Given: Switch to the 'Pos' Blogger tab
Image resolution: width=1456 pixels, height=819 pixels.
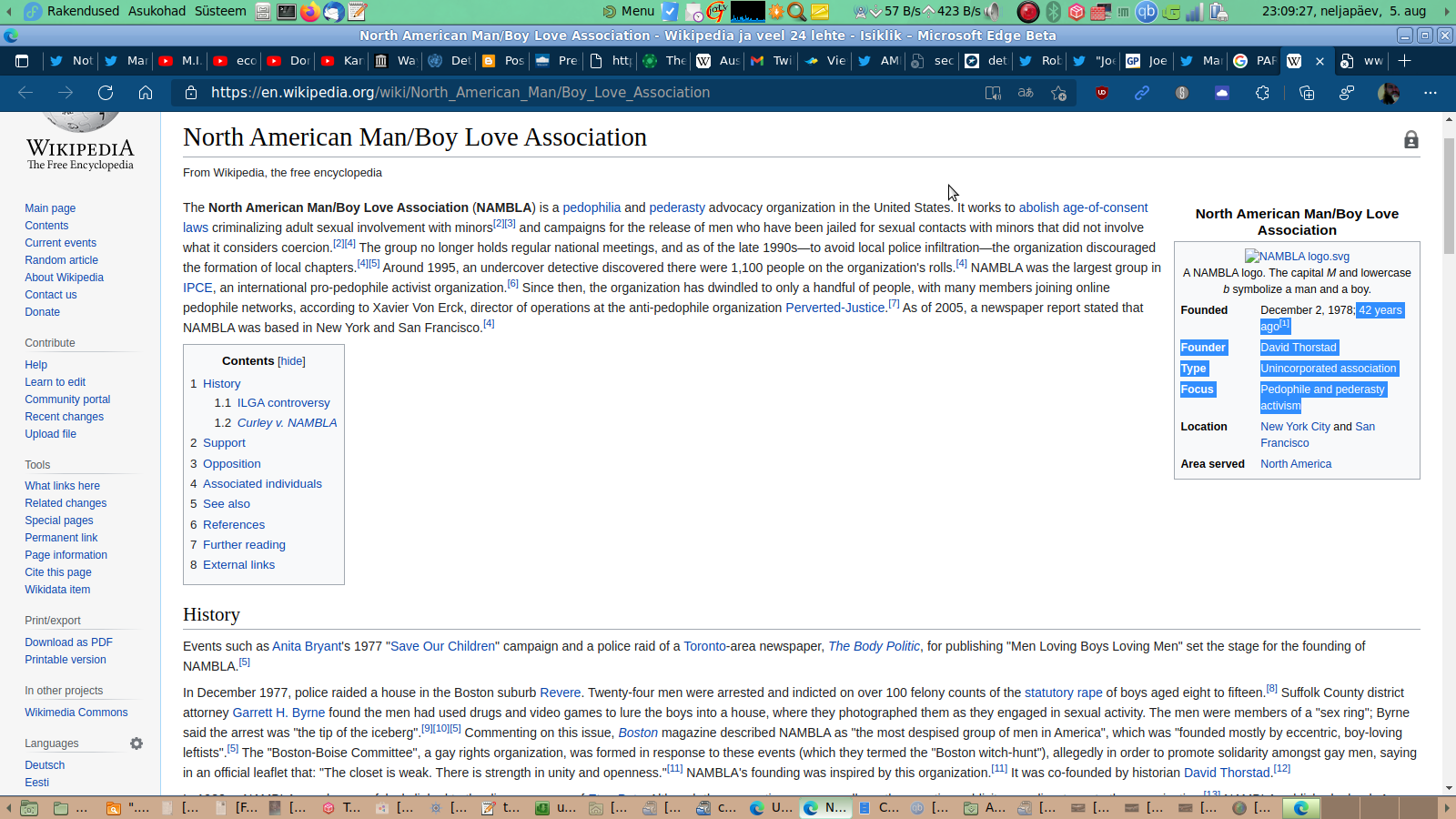Looking at the screenshot, I should 503,61.
